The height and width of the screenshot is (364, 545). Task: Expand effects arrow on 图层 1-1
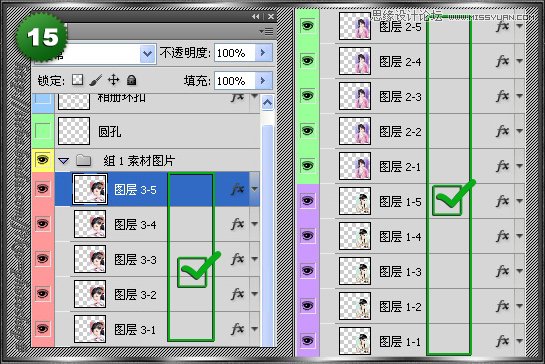pos(519,341)
